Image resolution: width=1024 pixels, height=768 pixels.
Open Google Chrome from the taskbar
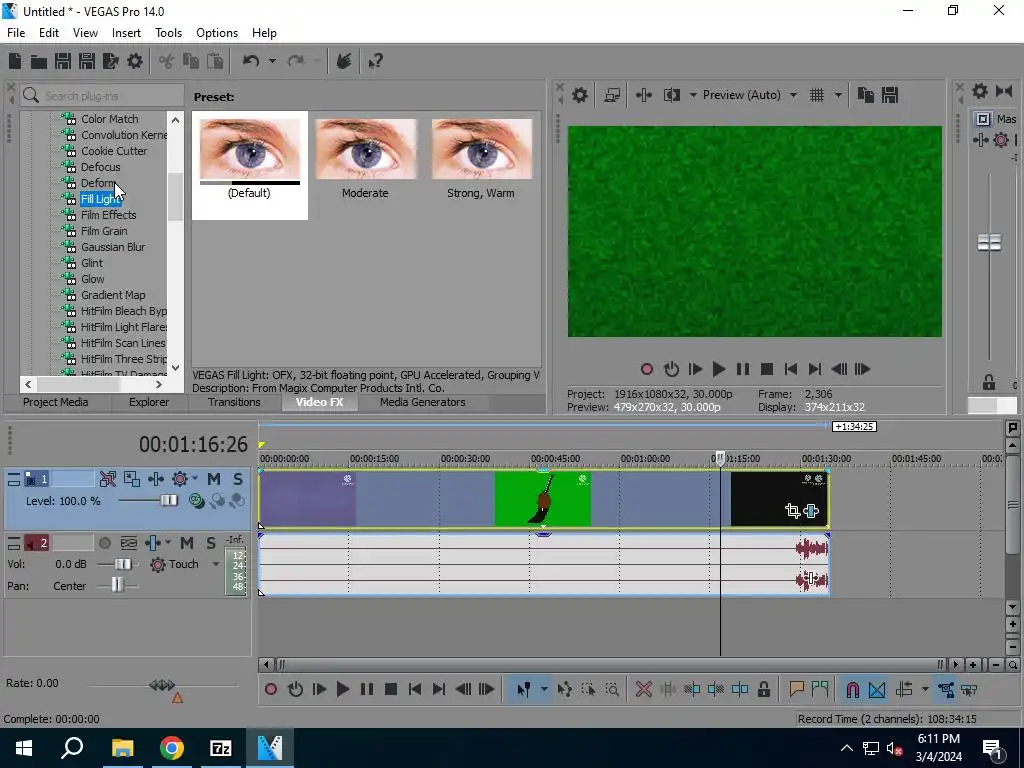[172, 748]
